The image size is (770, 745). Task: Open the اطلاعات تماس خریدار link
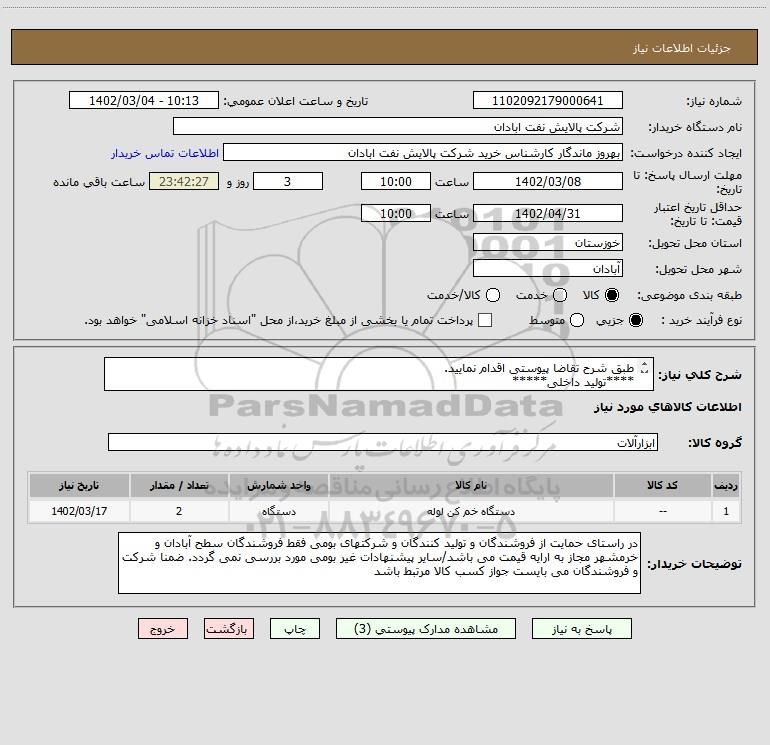click(165, 153)
